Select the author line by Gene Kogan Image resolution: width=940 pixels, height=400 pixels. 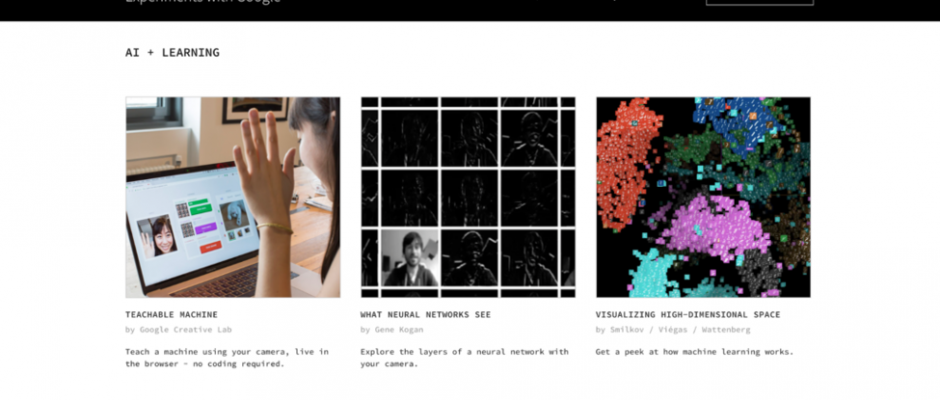click(x=392, y=330)
